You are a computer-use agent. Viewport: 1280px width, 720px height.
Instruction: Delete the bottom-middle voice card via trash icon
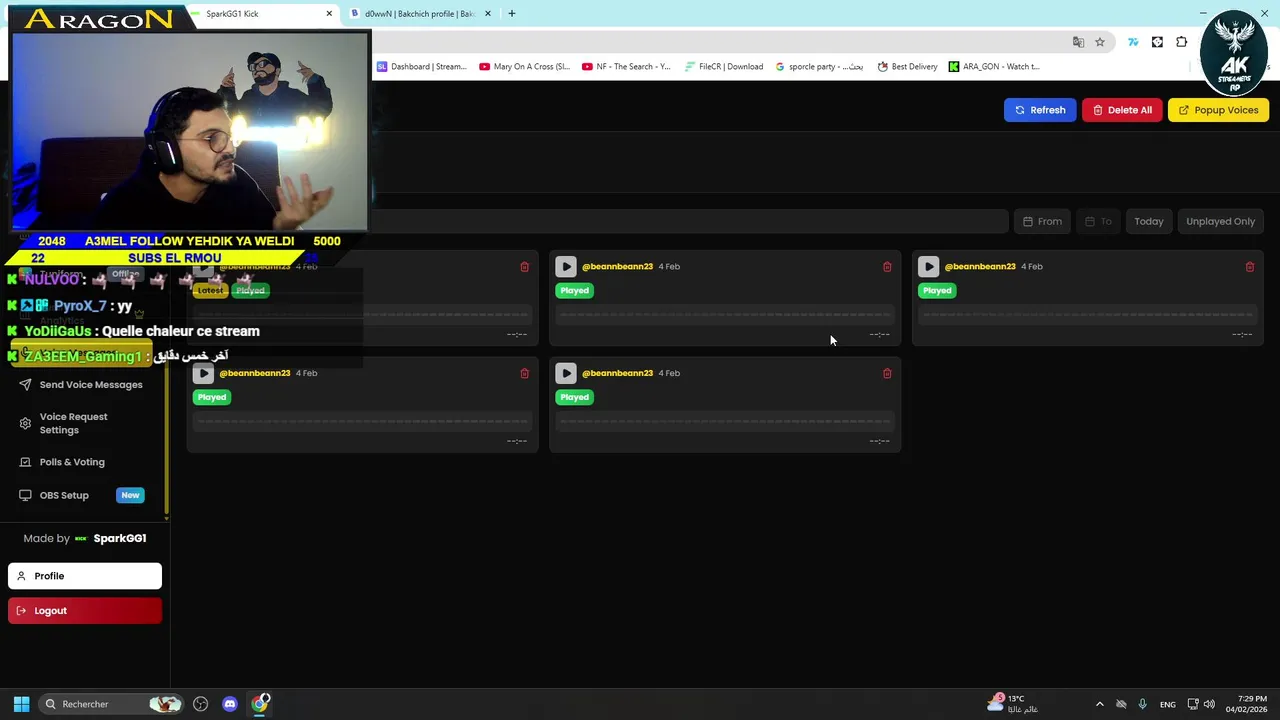coord(887,373)
